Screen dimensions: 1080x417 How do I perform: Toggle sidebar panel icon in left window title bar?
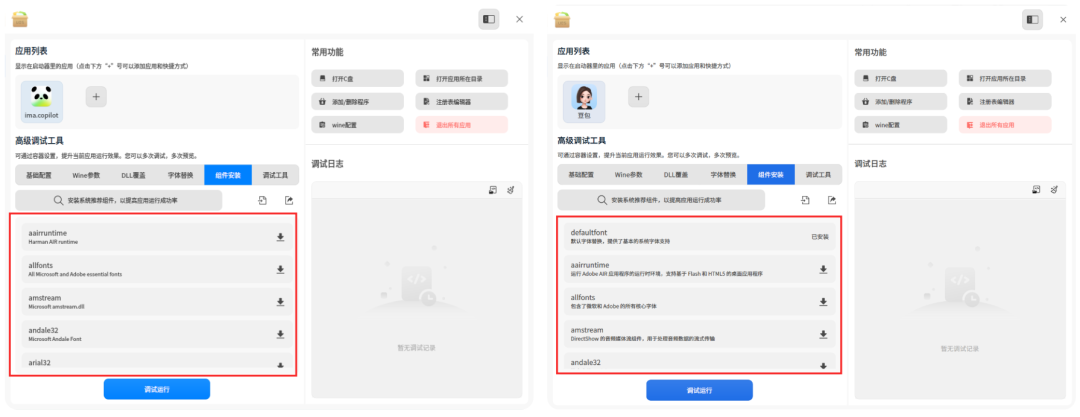[x=488, y=19]
